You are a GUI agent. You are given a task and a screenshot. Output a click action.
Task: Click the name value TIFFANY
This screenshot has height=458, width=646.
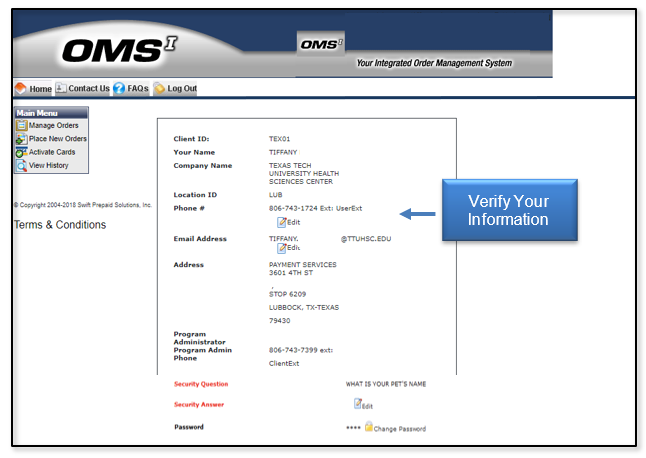pos(283,152)
